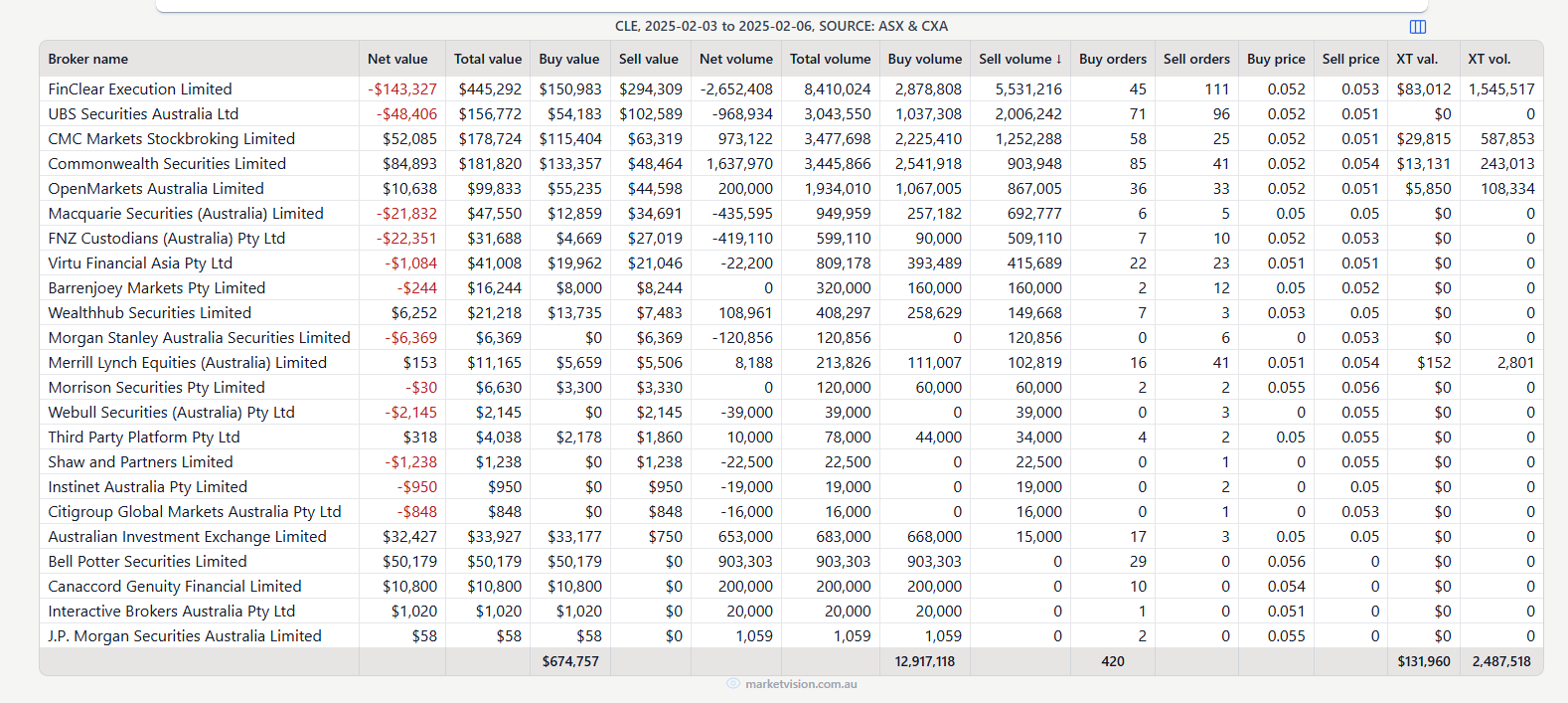Select Australian Investment Exchange Limited row
1568x703 pixels.
(791, 536)
